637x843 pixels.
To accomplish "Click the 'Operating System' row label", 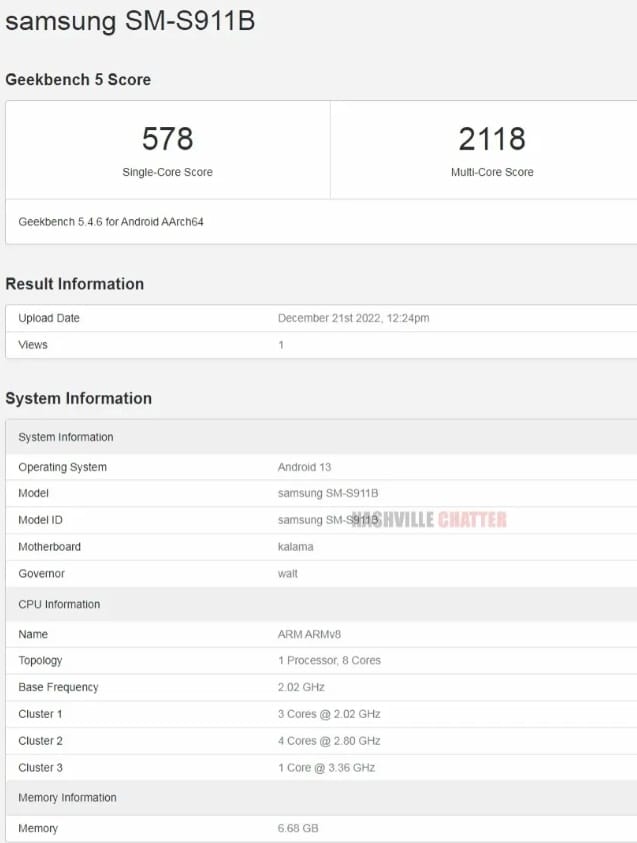I will coord(62,467).
